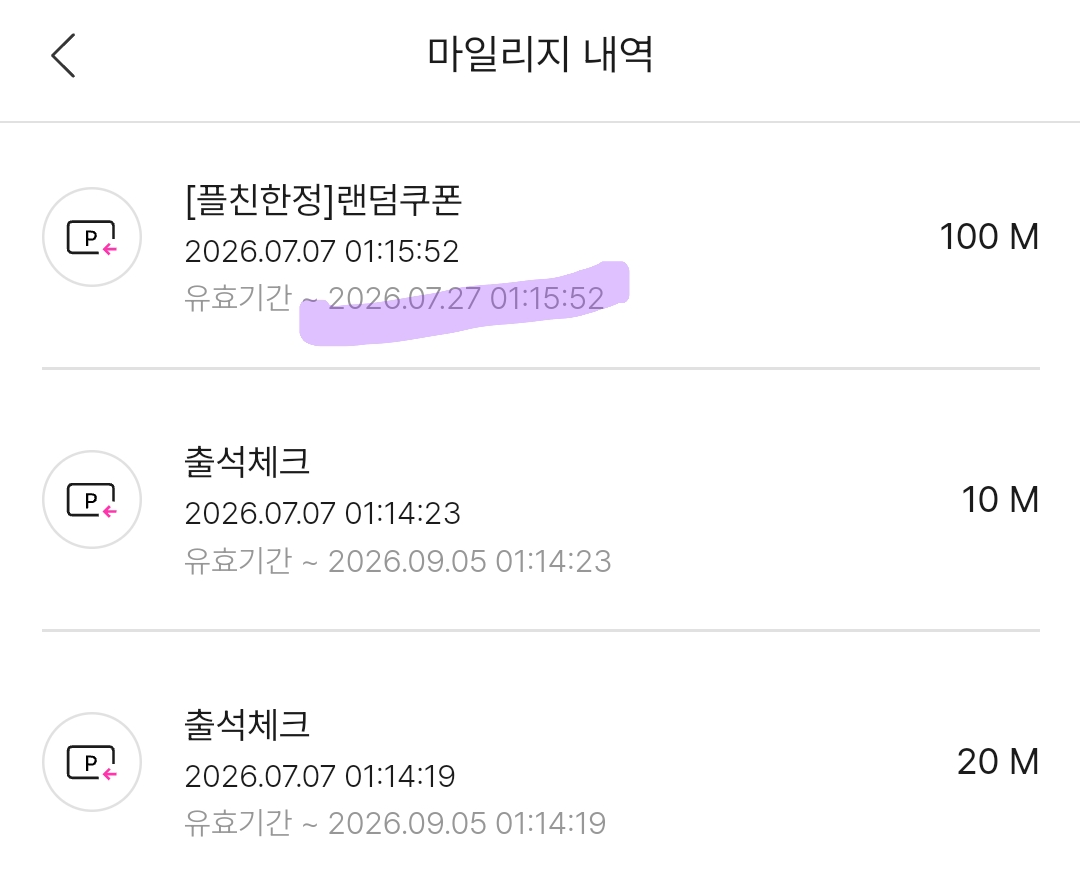Click the 20 M mileage amount
This screenshot has width=1080, height=881.
(x=998, y=762)
